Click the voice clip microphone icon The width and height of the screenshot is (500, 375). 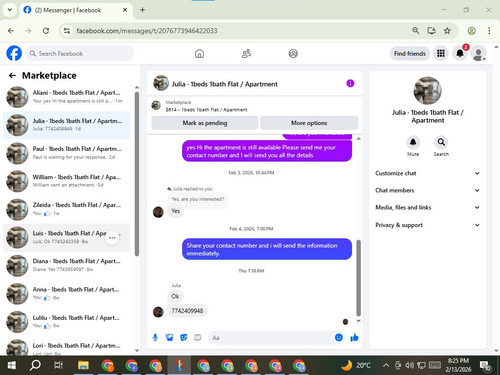tap(155, 338)
